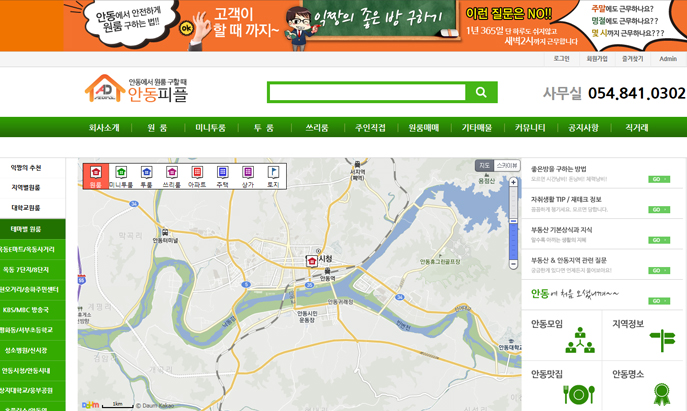687x411 pixels.
Task: Expand the 테마별 원룸 sidebar section
Action: (26, 229)
